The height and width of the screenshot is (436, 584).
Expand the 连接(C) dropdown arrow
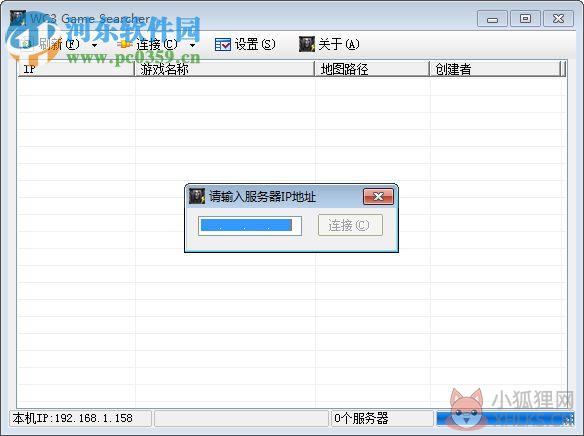pos(193,45)
